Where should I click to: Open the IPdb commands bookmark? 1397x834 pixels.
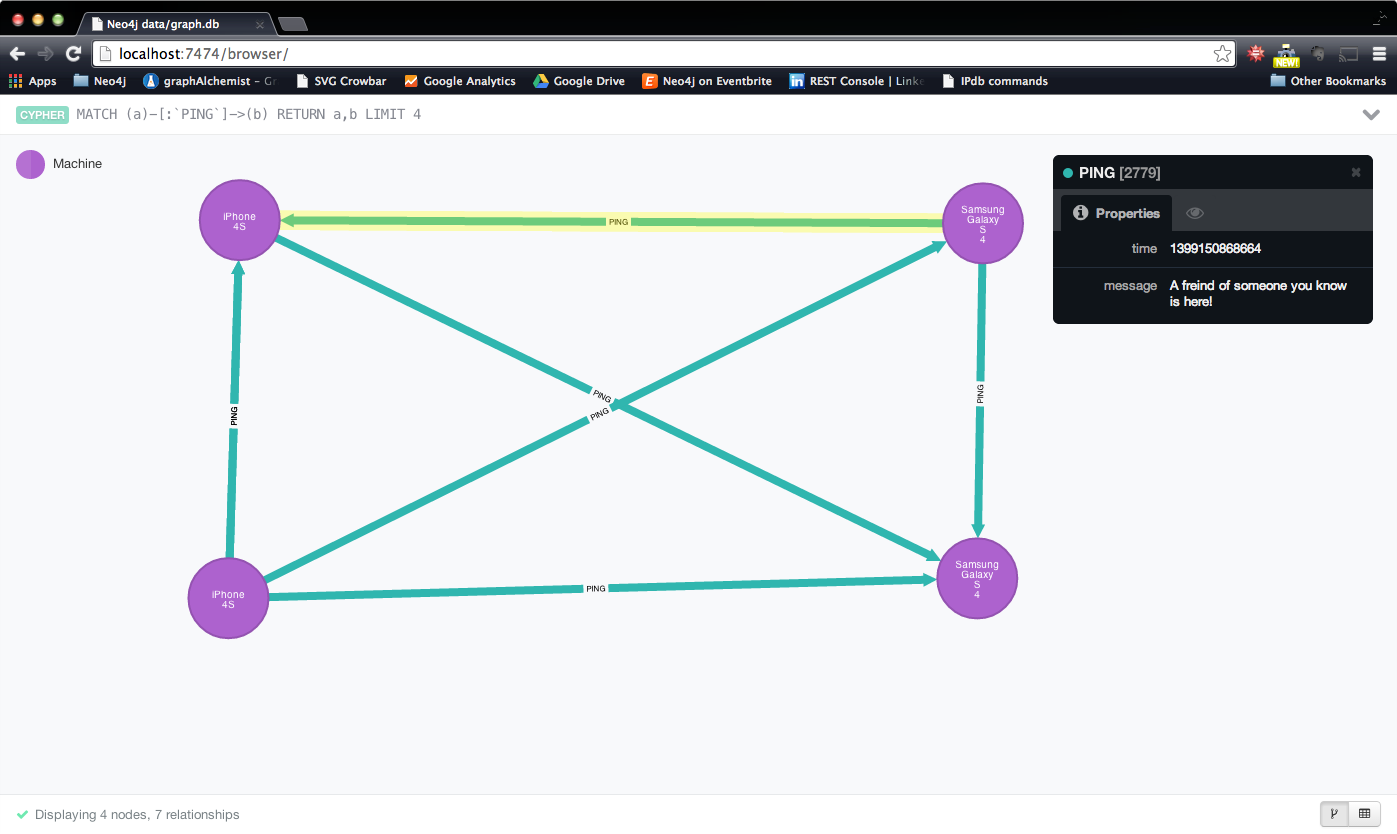coord(995,81)
